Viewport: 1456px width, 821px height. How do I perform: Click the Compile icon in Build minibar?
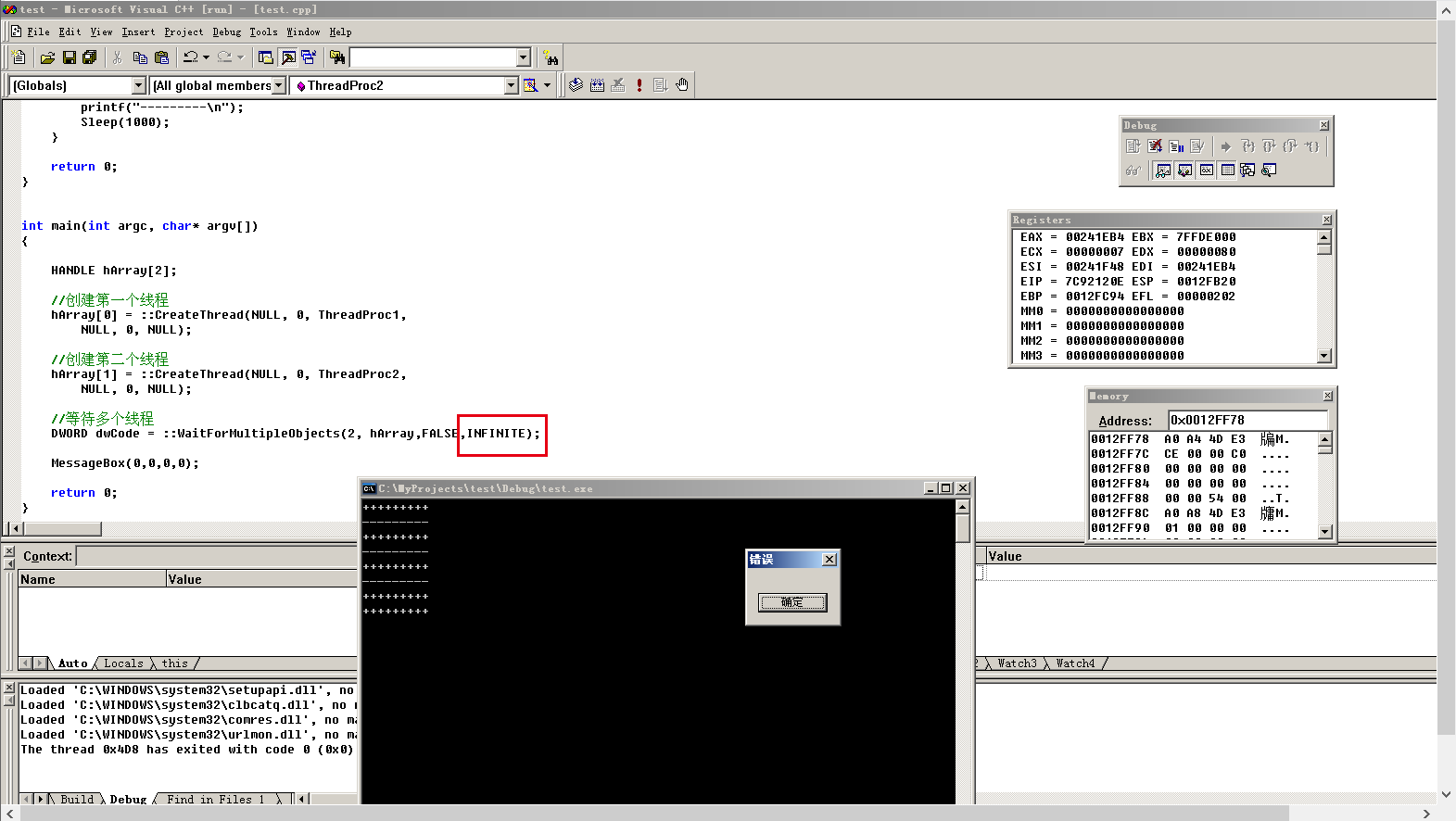(576, 85)
